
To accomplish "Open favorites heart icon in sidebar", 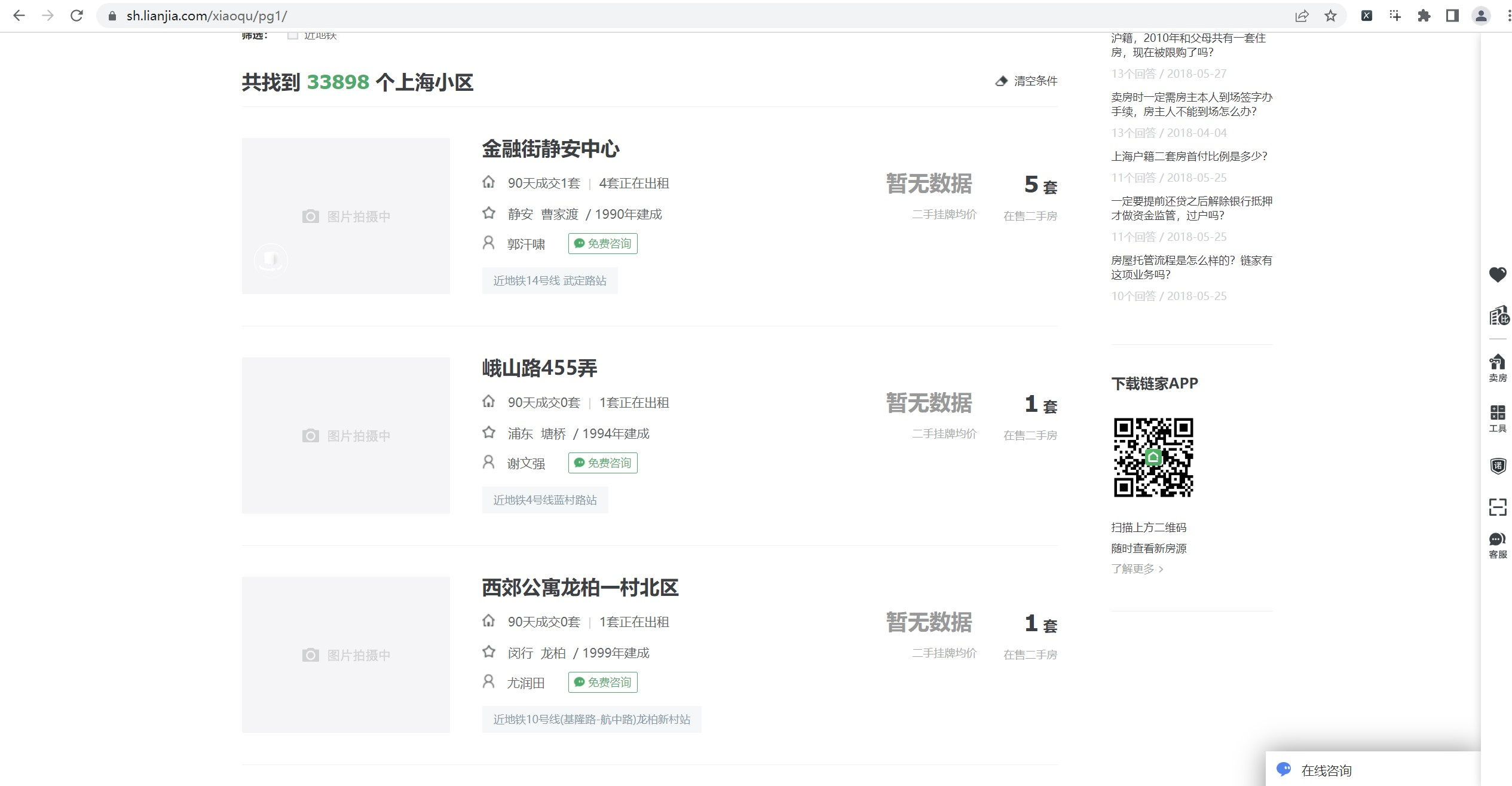I will click(1497, 274).
